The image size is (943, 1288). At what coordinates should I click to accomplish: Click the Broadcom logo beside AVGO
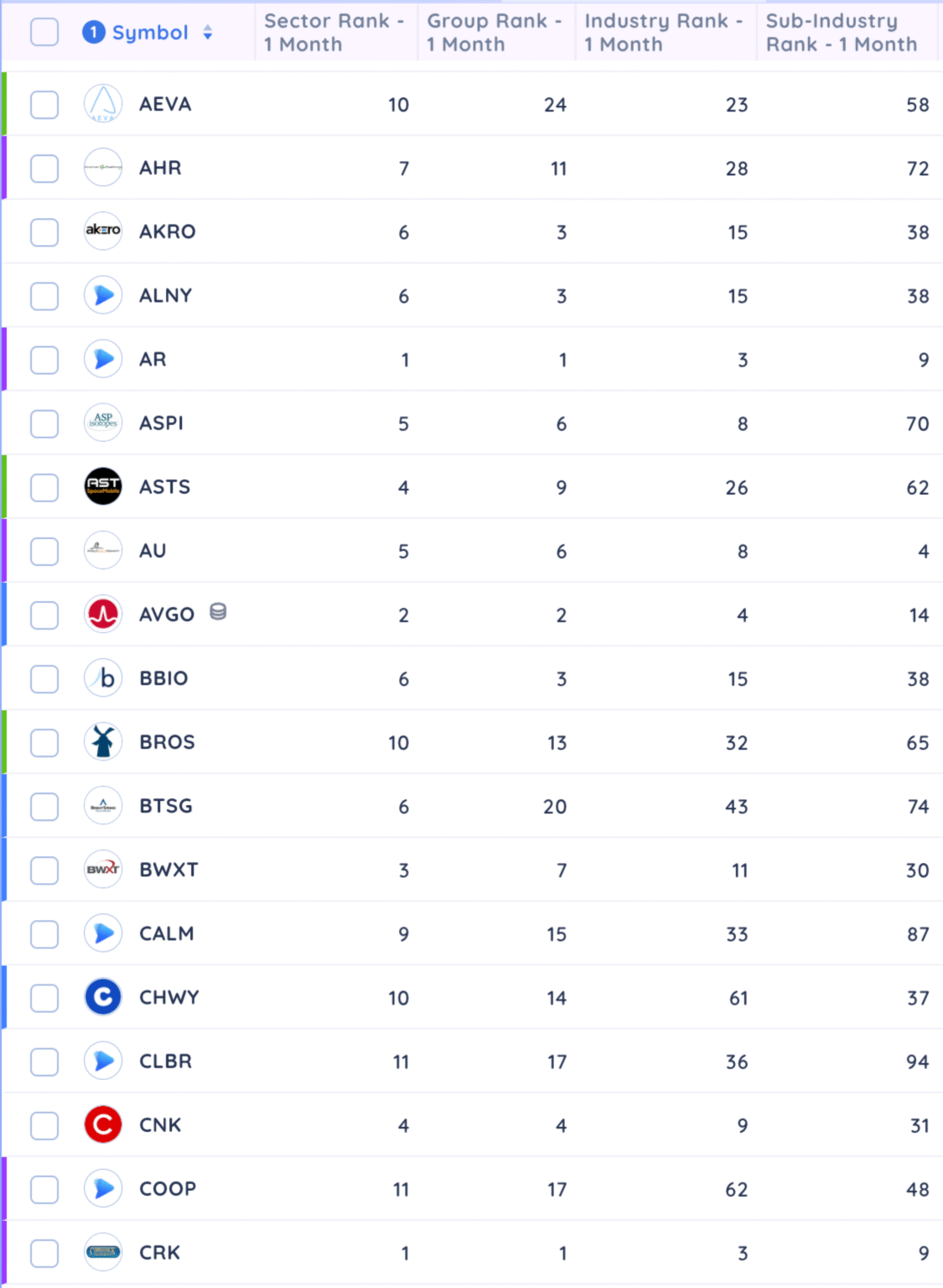103,615
